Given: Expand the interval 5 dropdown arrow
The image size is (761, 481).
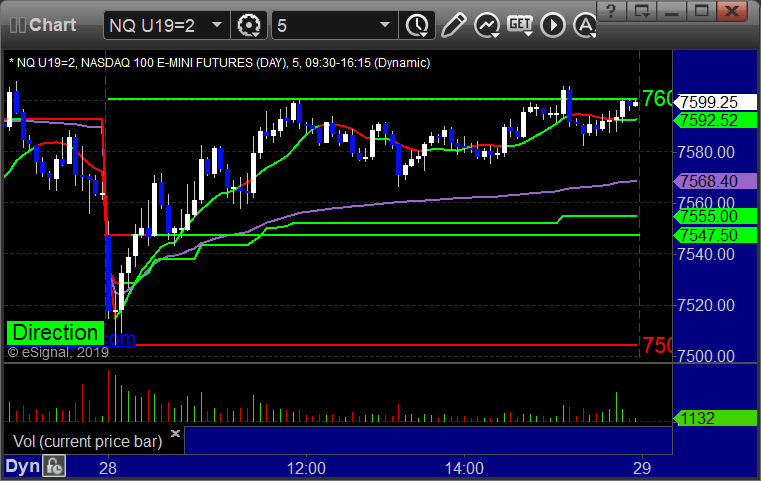Looking at the screenshot, I should (x=385, y=25).
